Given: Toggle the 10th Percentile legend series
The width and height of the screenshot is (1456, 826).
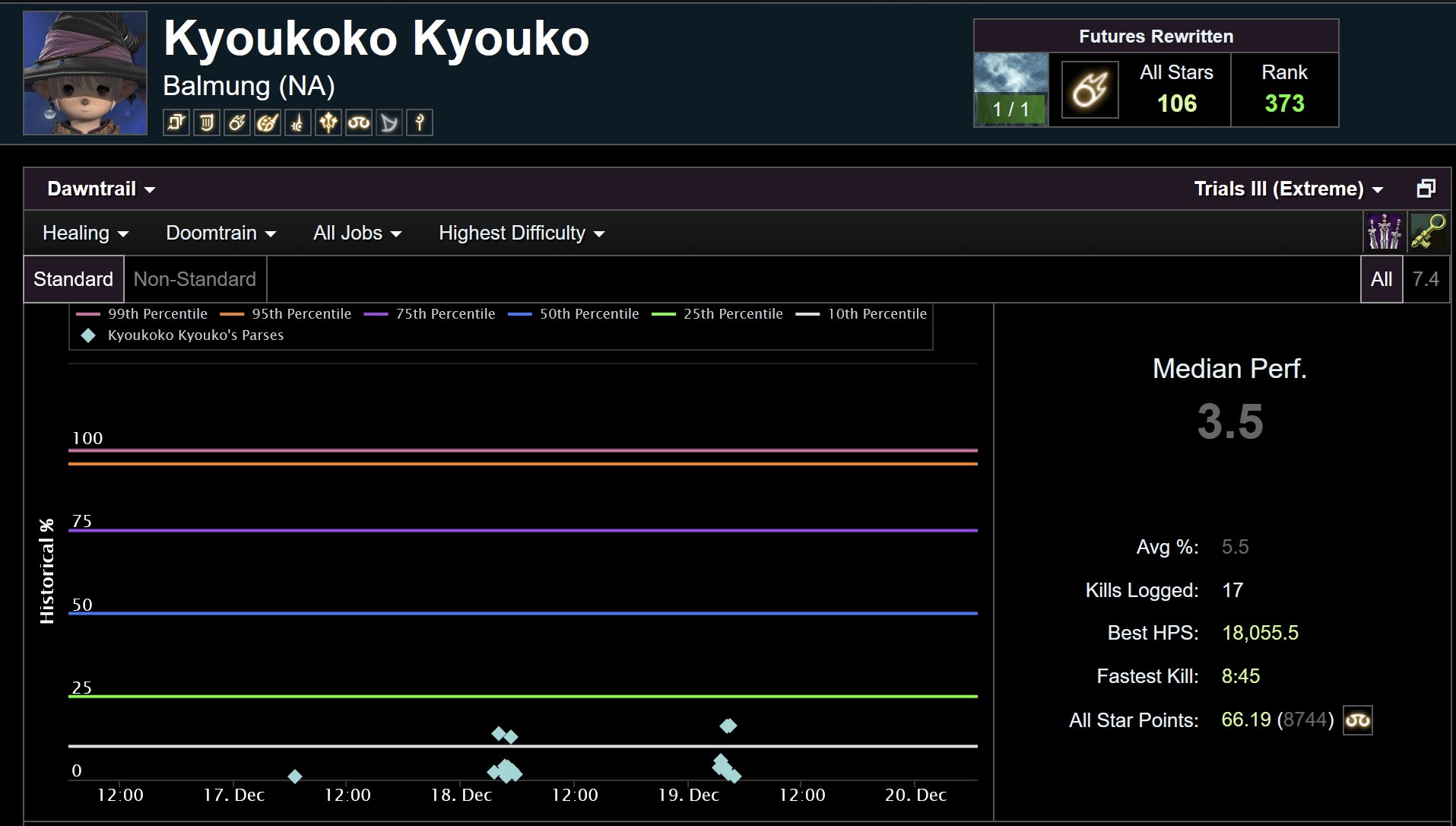Looking at the screenshot, I should coord(861,314).
